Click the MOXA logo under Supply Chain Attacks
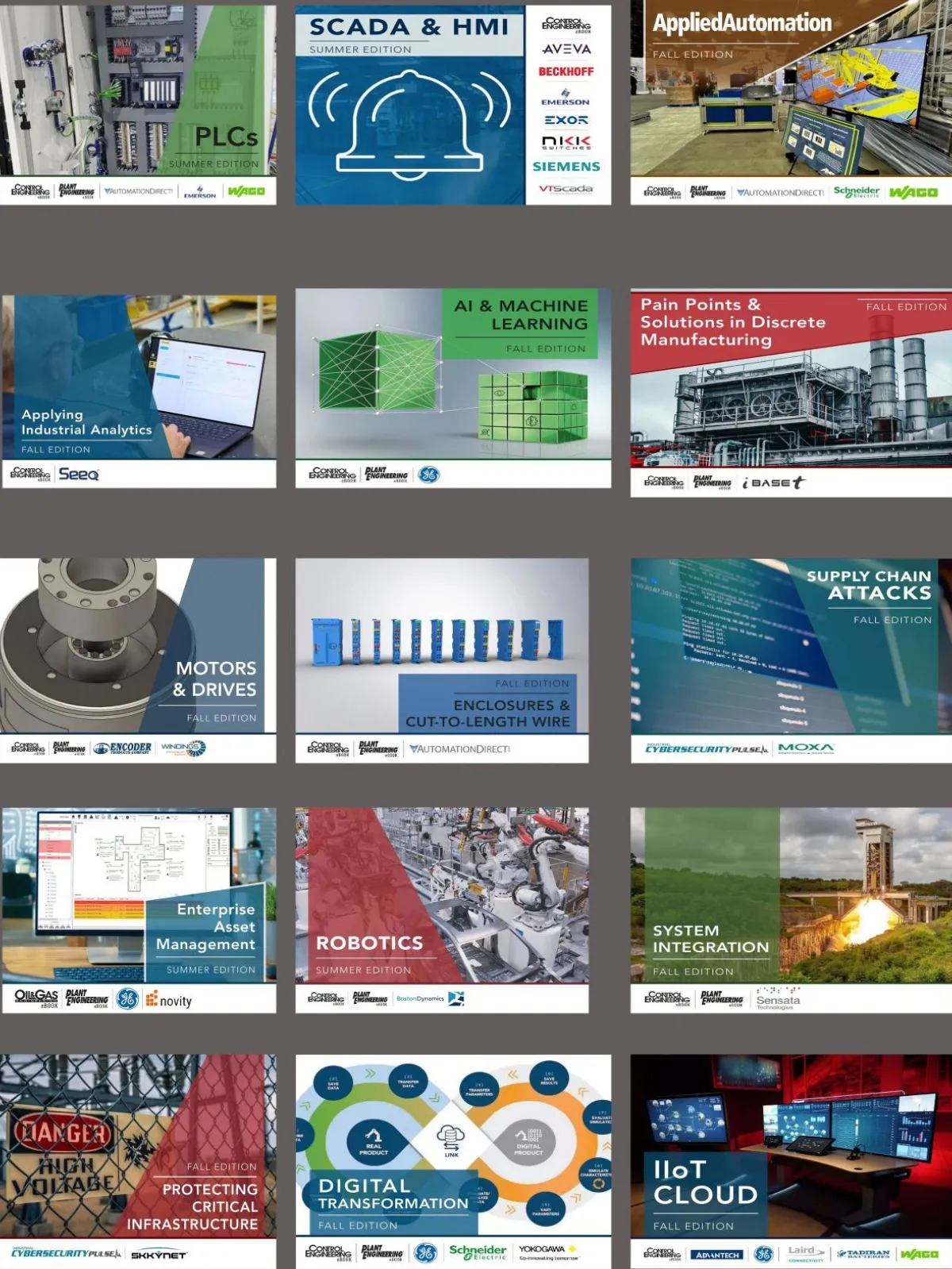 coord(806,748)
